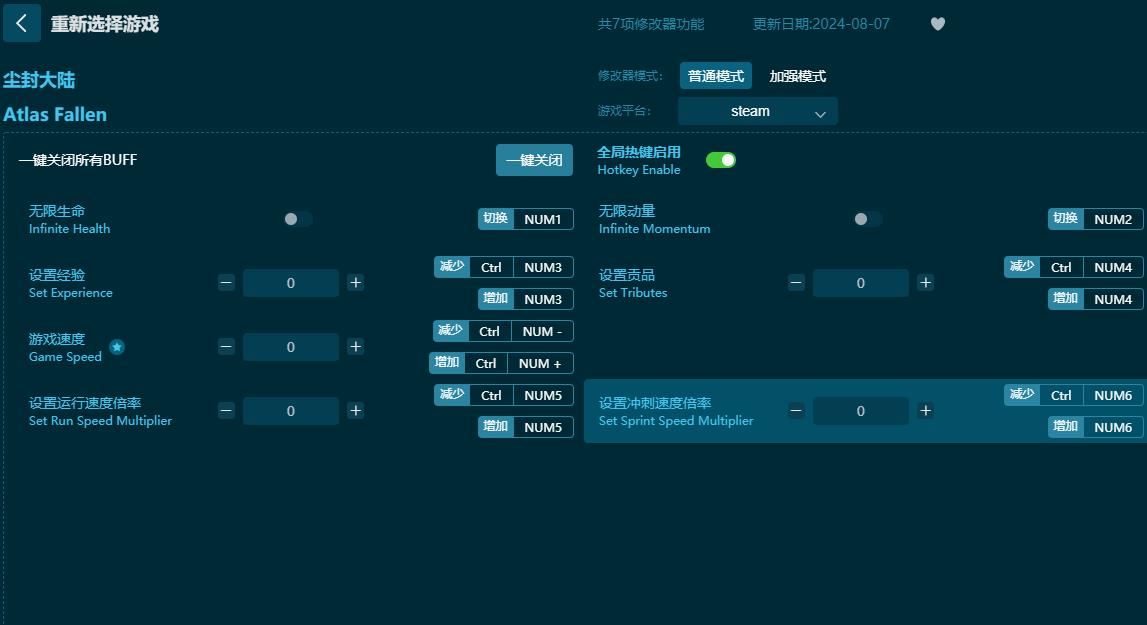This screenshot has width=1147, height=625.
Task: Enable the 无限生命 toggle
Action: pos(297,218)
